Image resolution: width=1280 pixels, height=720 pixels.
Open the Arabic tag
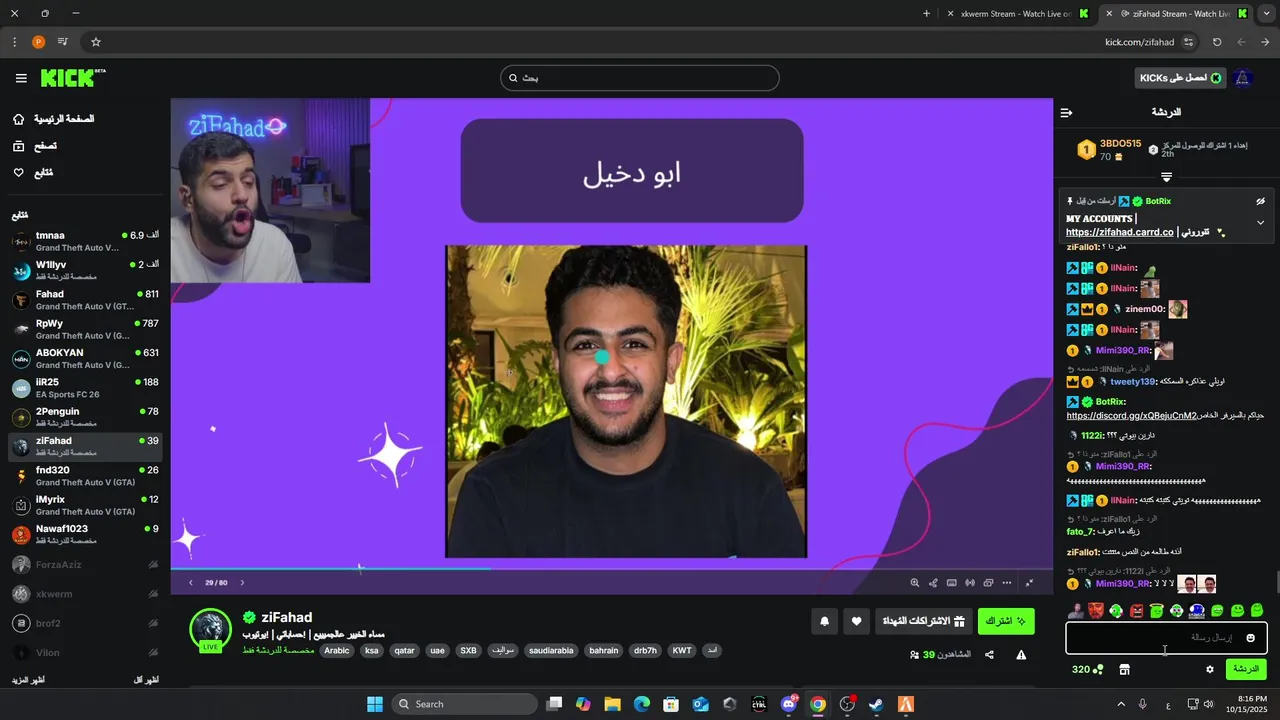(337, 650)
